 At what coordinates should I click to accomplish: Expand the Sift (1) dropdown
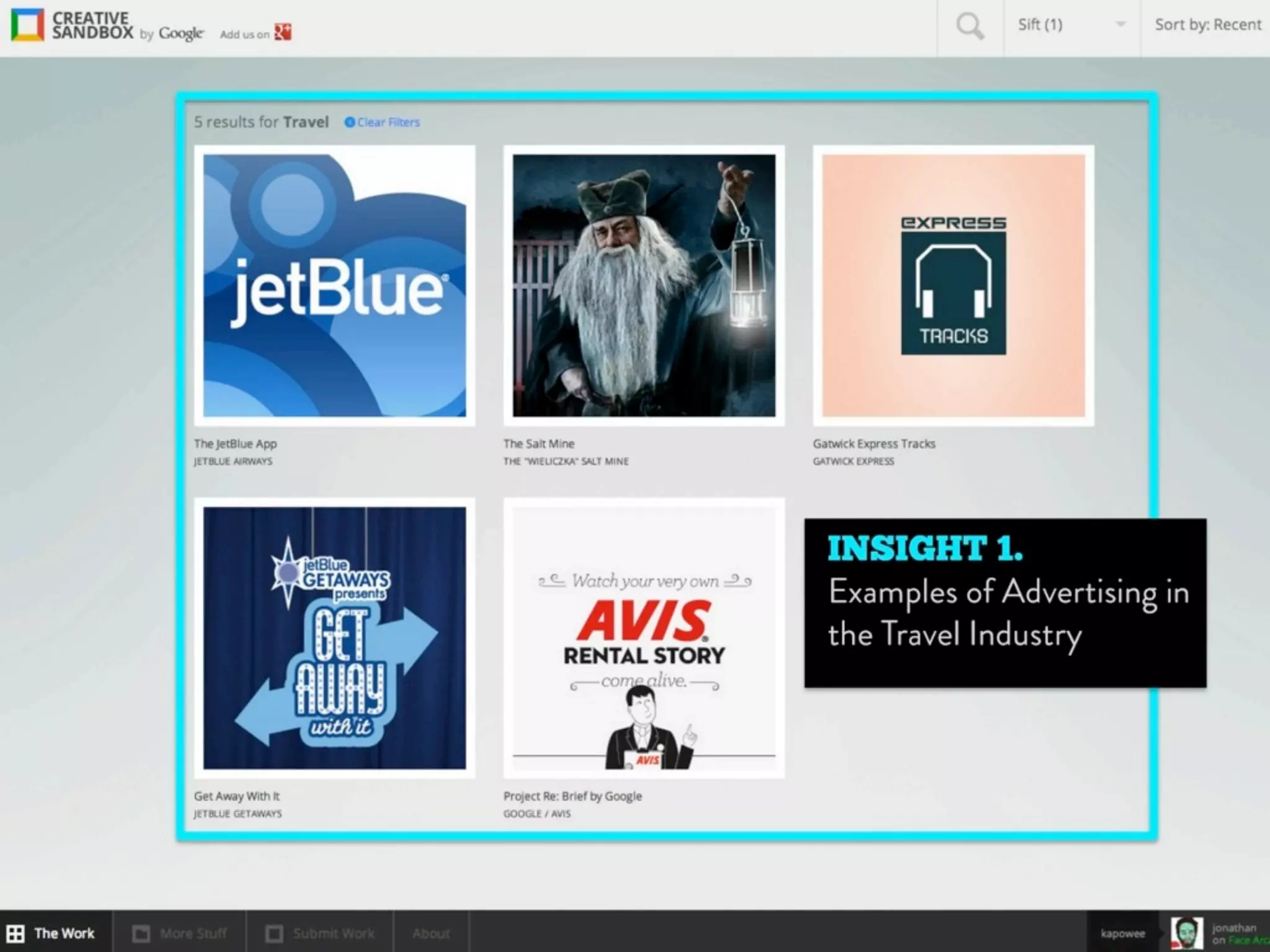point(1041,25)
